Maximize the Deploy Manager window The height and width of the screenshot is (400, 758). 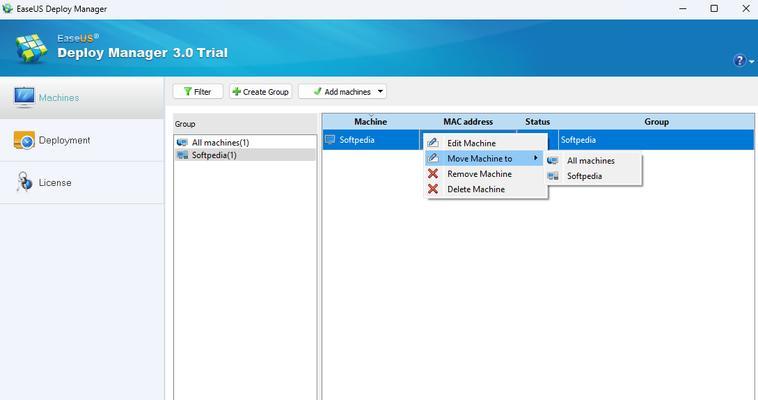[x=714, y=9]
